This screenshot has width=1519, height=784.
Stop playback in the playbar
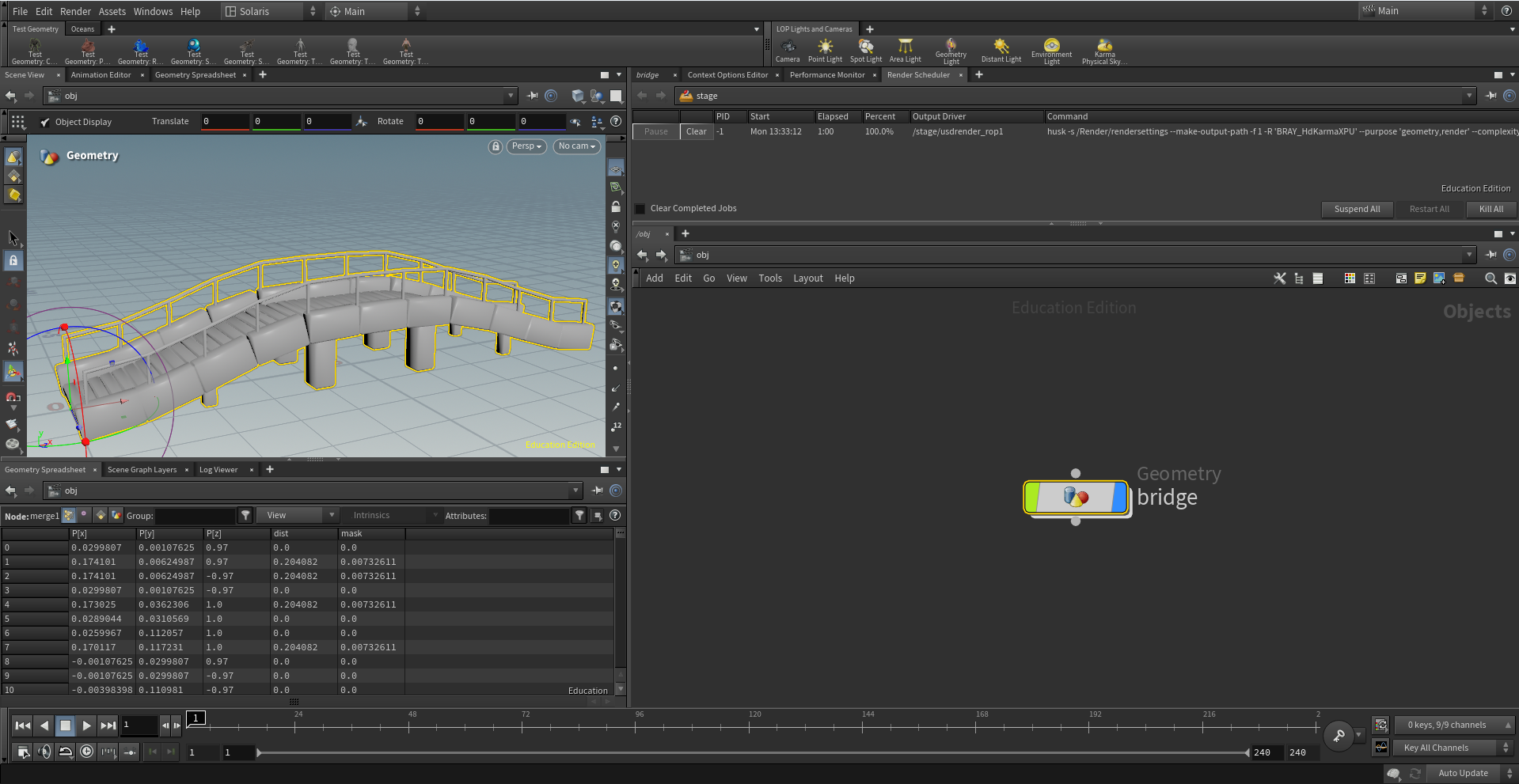click(66, 725)
